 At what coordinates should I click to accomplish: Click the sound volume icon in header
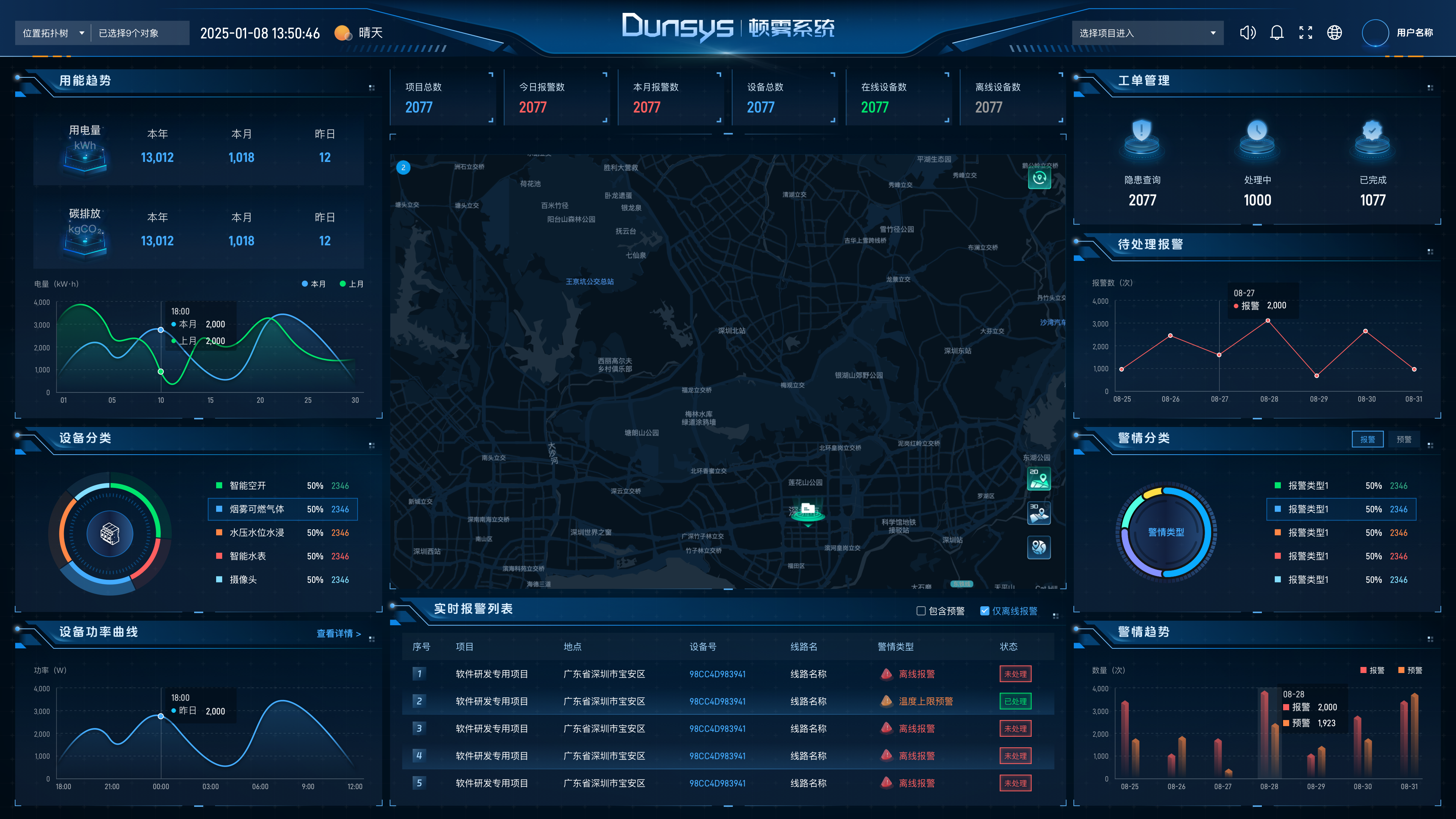(1247, 33)
